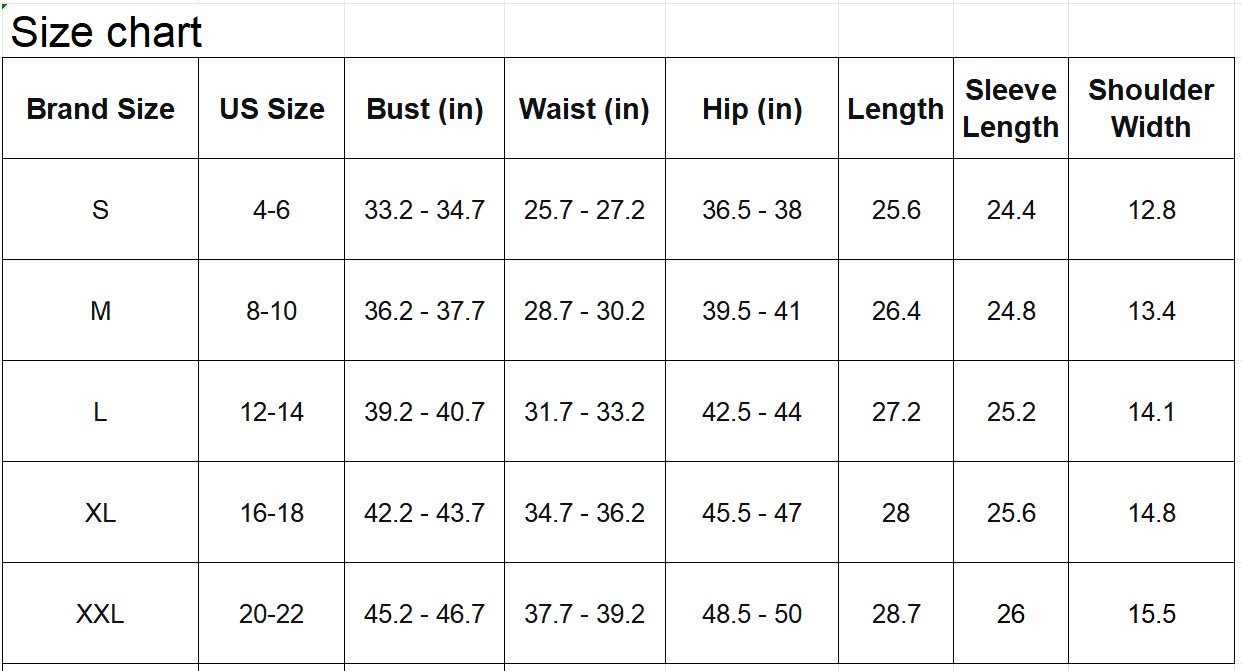
Task: Click the Waist (in) column header
Action: point(584,109)
